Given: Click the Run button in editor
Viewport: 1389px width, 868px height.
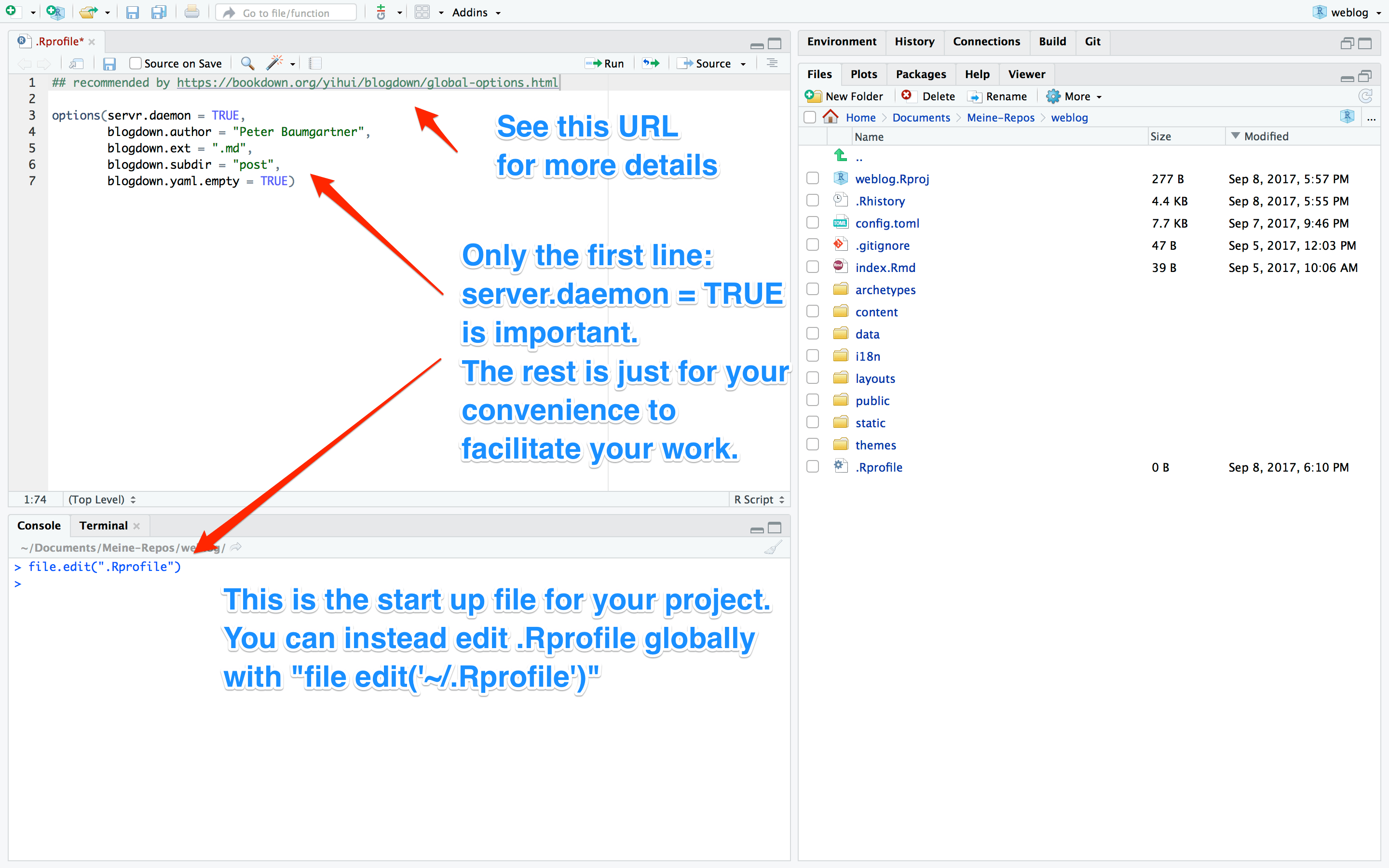Looking at the screenshot, I should (x=605, y=63).
